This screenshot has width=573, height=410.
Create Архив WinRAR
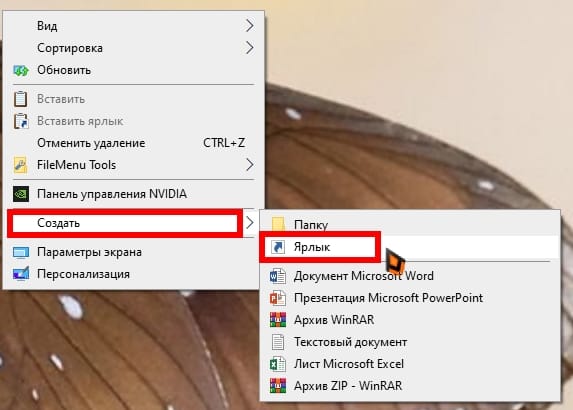[410, 320]
